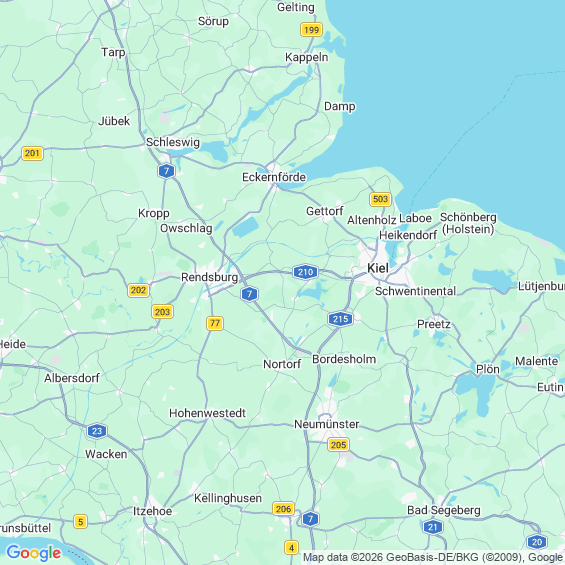Click the Google logo
This screenshot has width=565, height=565.
34,553
